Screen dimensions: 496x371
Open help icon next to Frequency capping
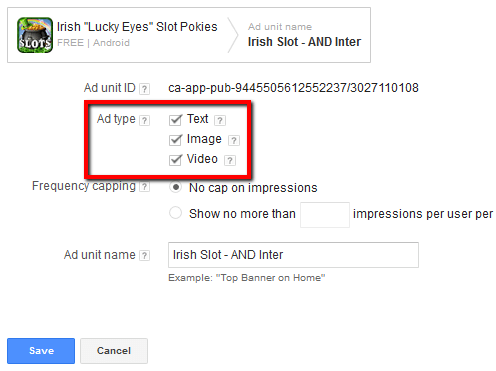[144, 187]
